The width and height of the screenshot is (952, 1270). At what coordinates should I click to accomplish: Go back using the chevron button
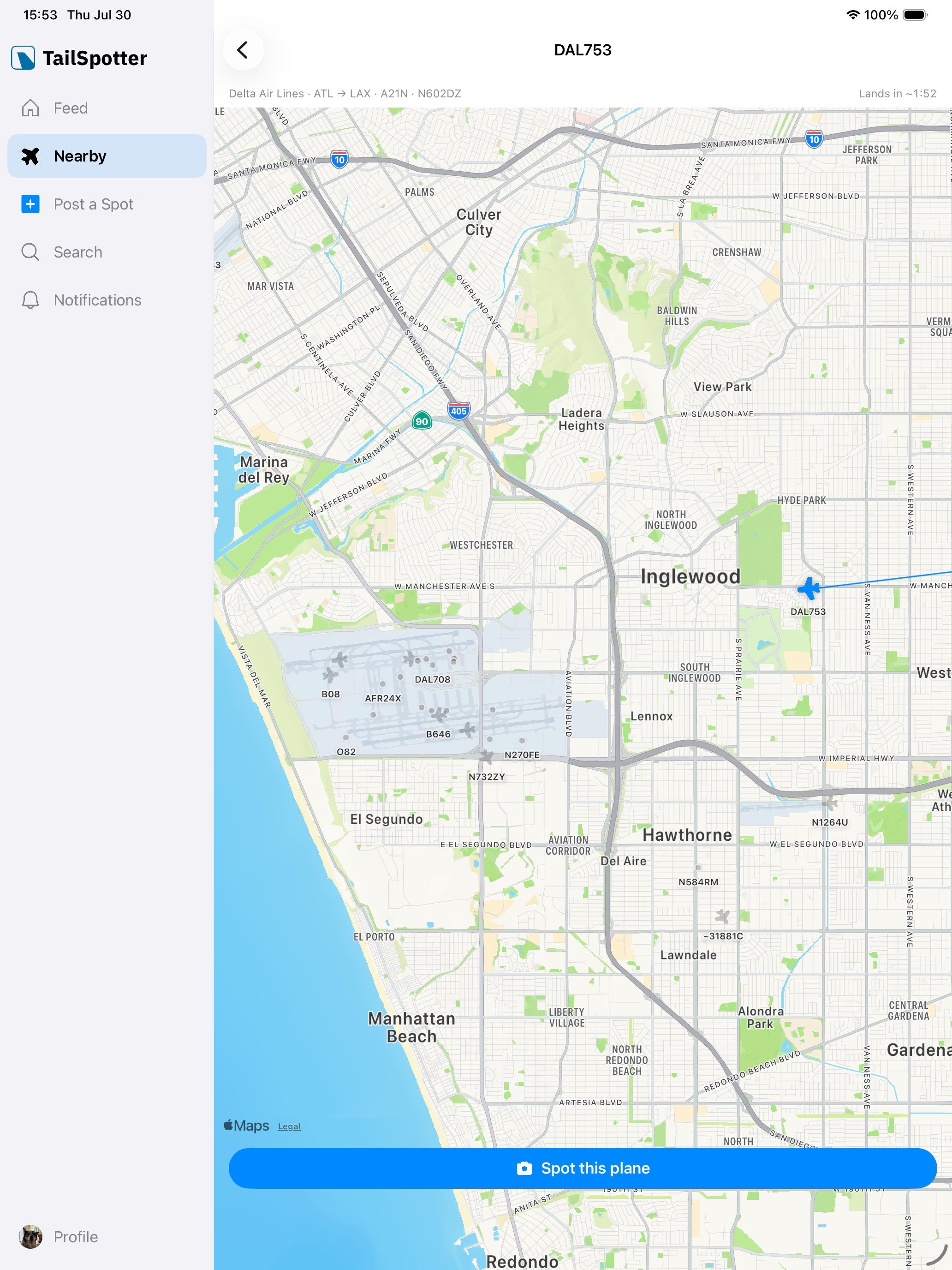[x=244, y=50]
